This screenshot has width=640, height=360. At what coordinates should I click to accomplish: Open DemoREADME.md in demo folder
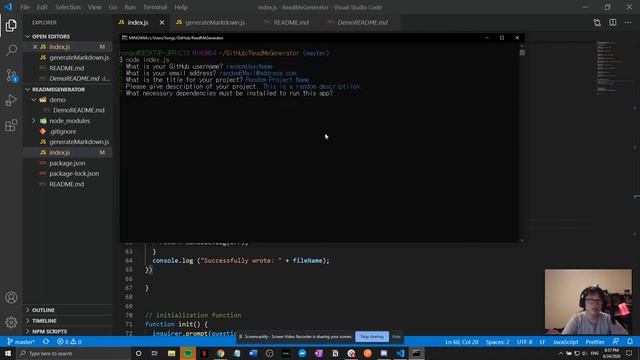[78, 110]
